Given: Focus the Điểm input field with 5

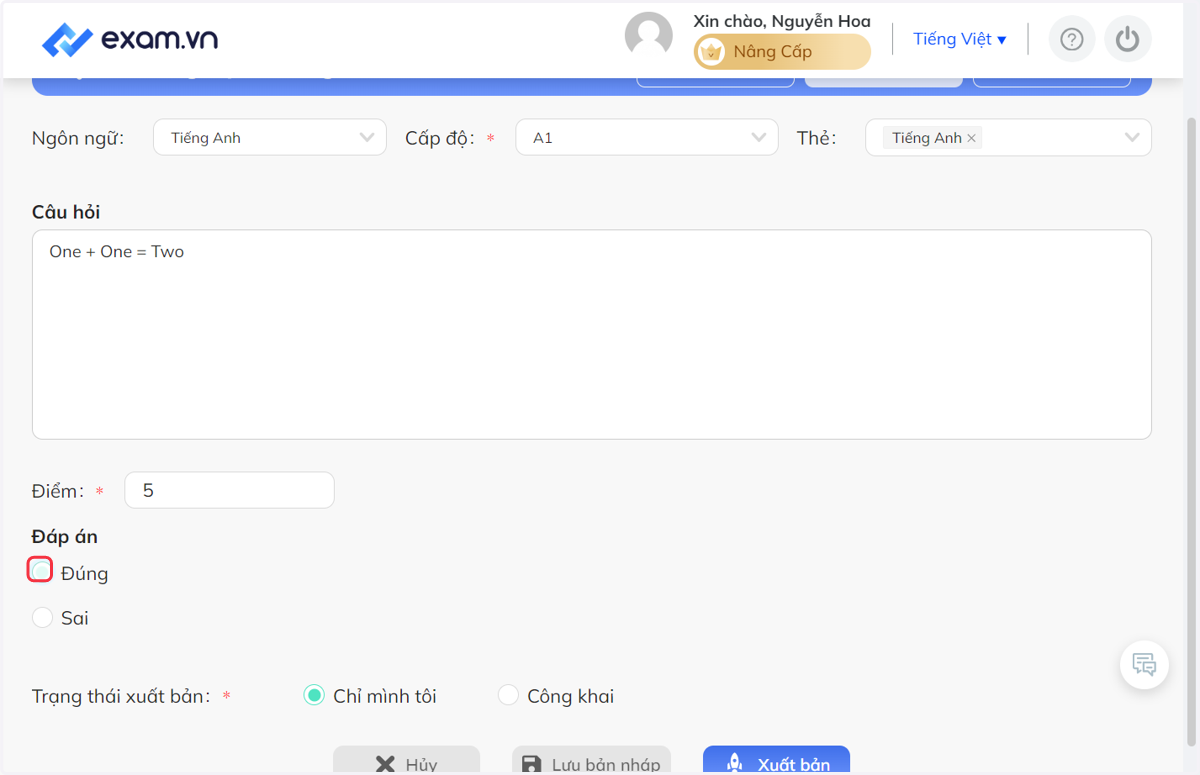Looking at the screenshot, I should coord(229,490).
